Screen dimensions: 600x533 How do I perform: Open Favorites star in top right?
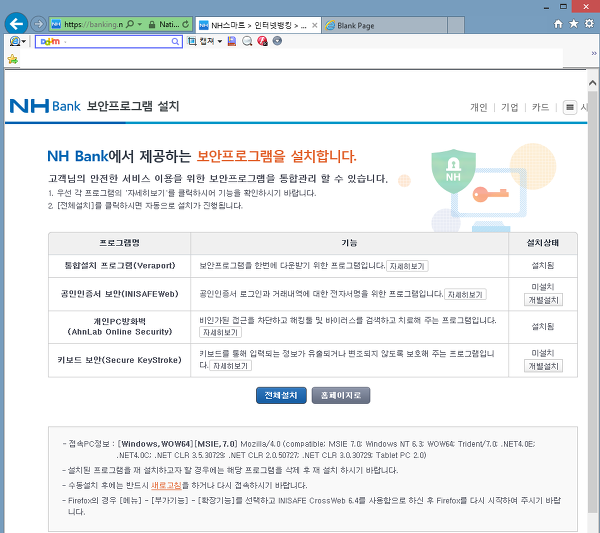(x=574, y=24)
